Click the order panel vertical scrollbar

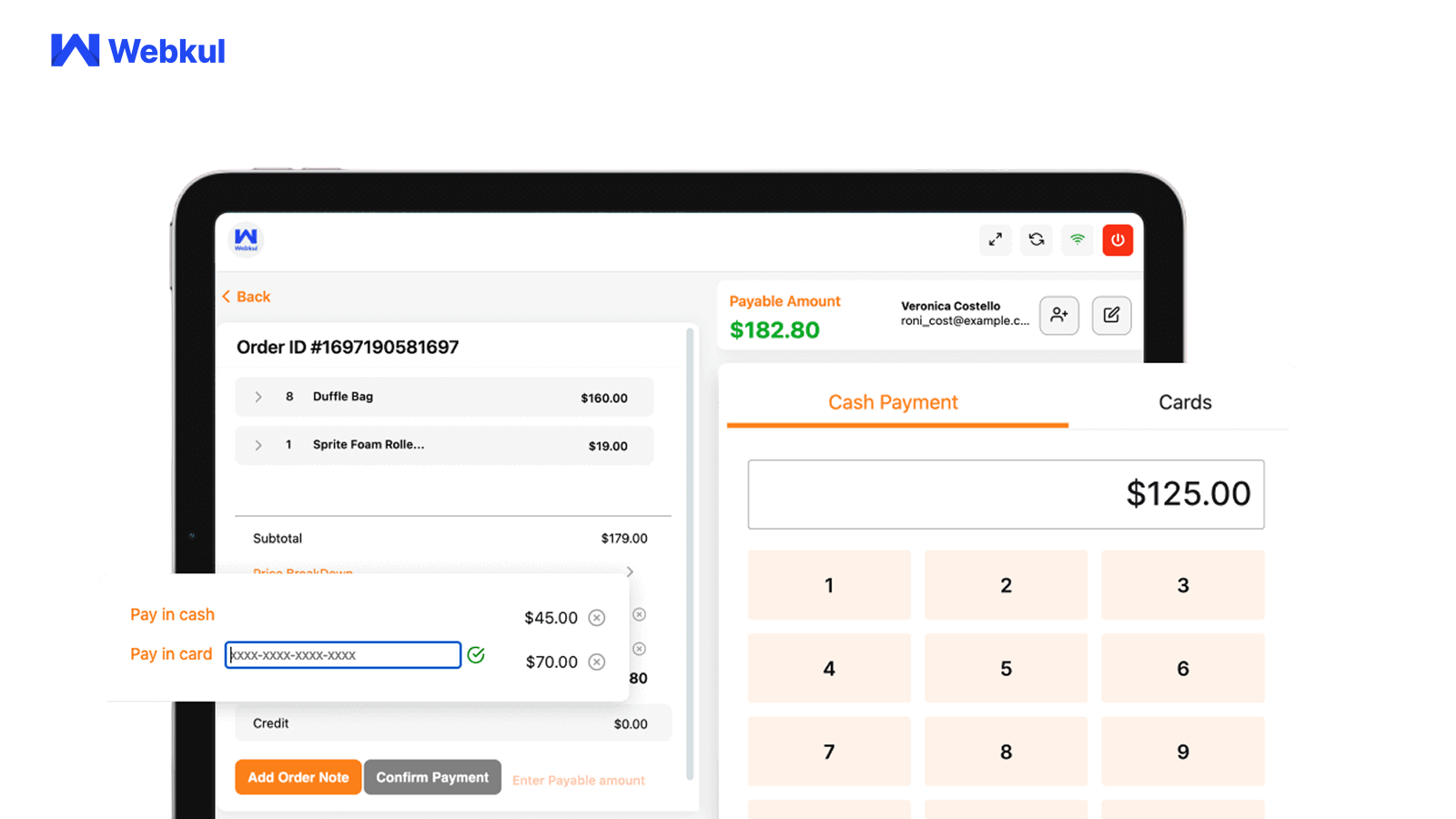pos(690,553)
